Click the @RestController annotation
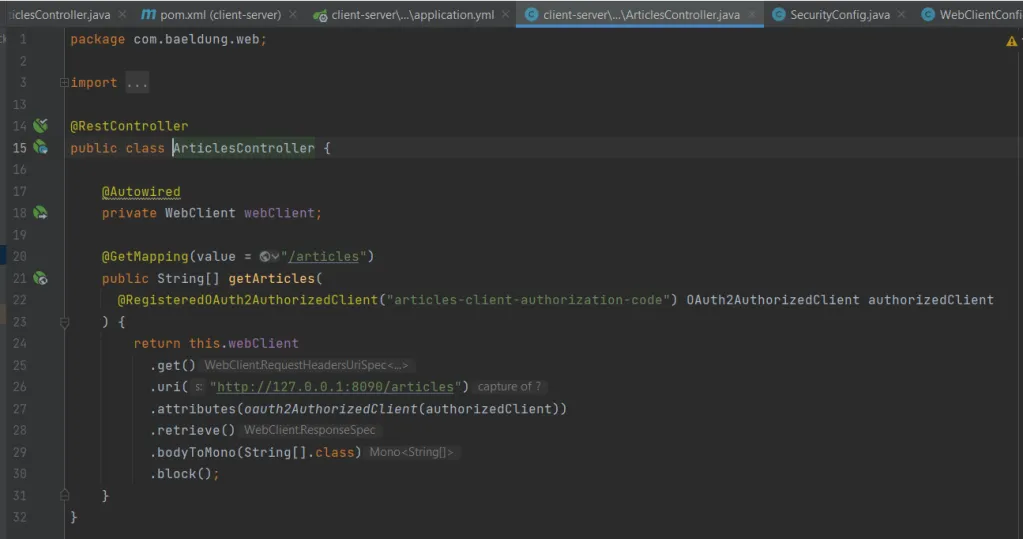Viewport: 1023px width, 539px height. [x=129, y=126]
